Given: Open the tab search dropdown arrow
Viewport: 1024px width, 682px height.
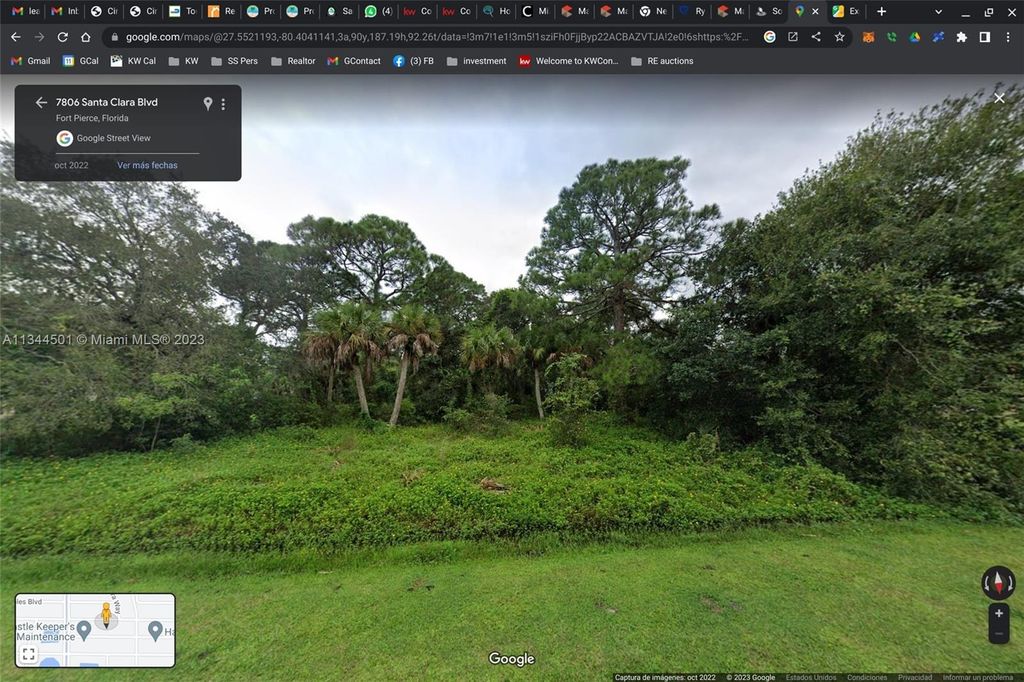Looking at the screenshot, I should pos(937,11).
